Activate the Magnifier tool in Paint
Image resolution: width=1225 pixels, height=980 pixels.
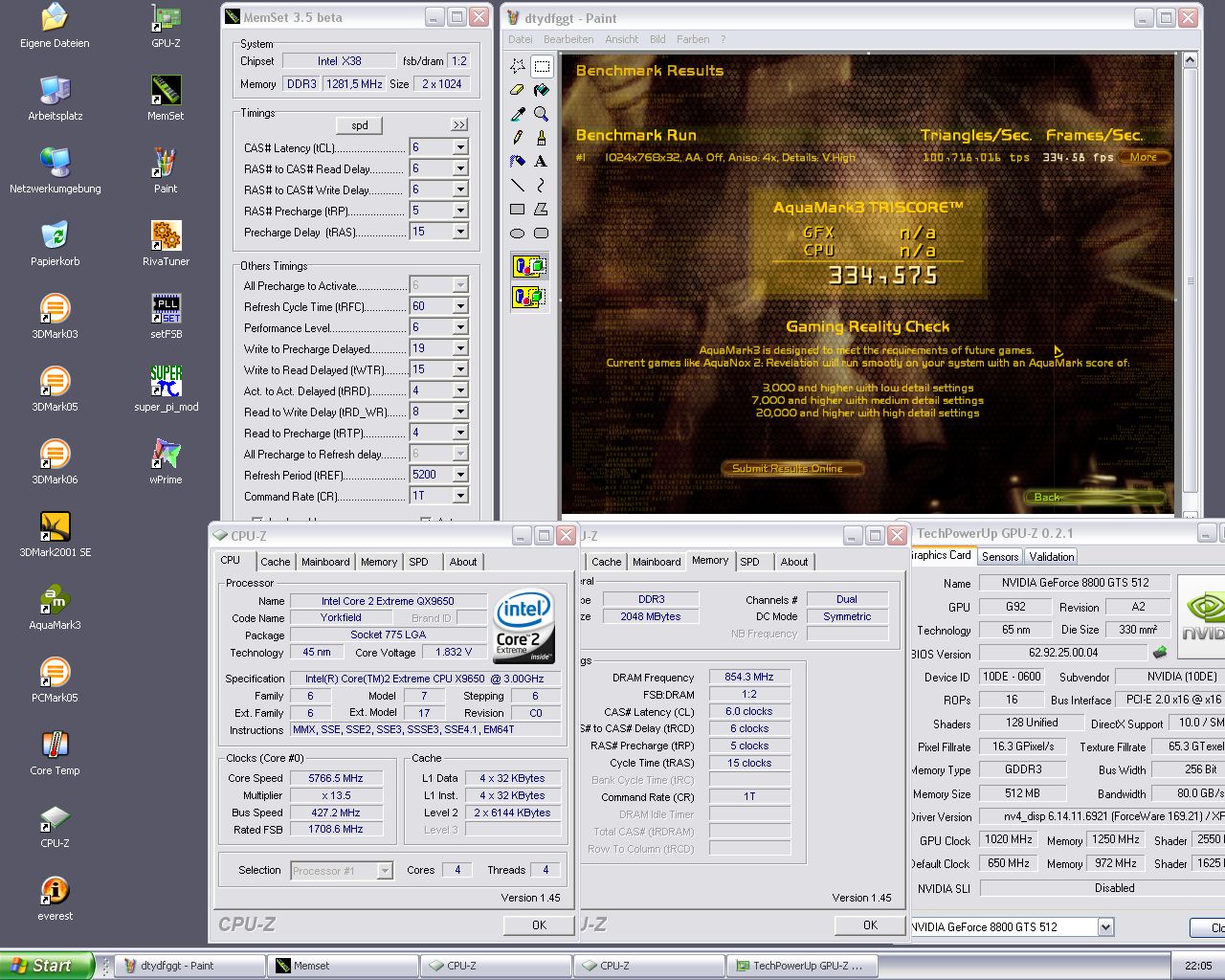click(x=542, y=114)
